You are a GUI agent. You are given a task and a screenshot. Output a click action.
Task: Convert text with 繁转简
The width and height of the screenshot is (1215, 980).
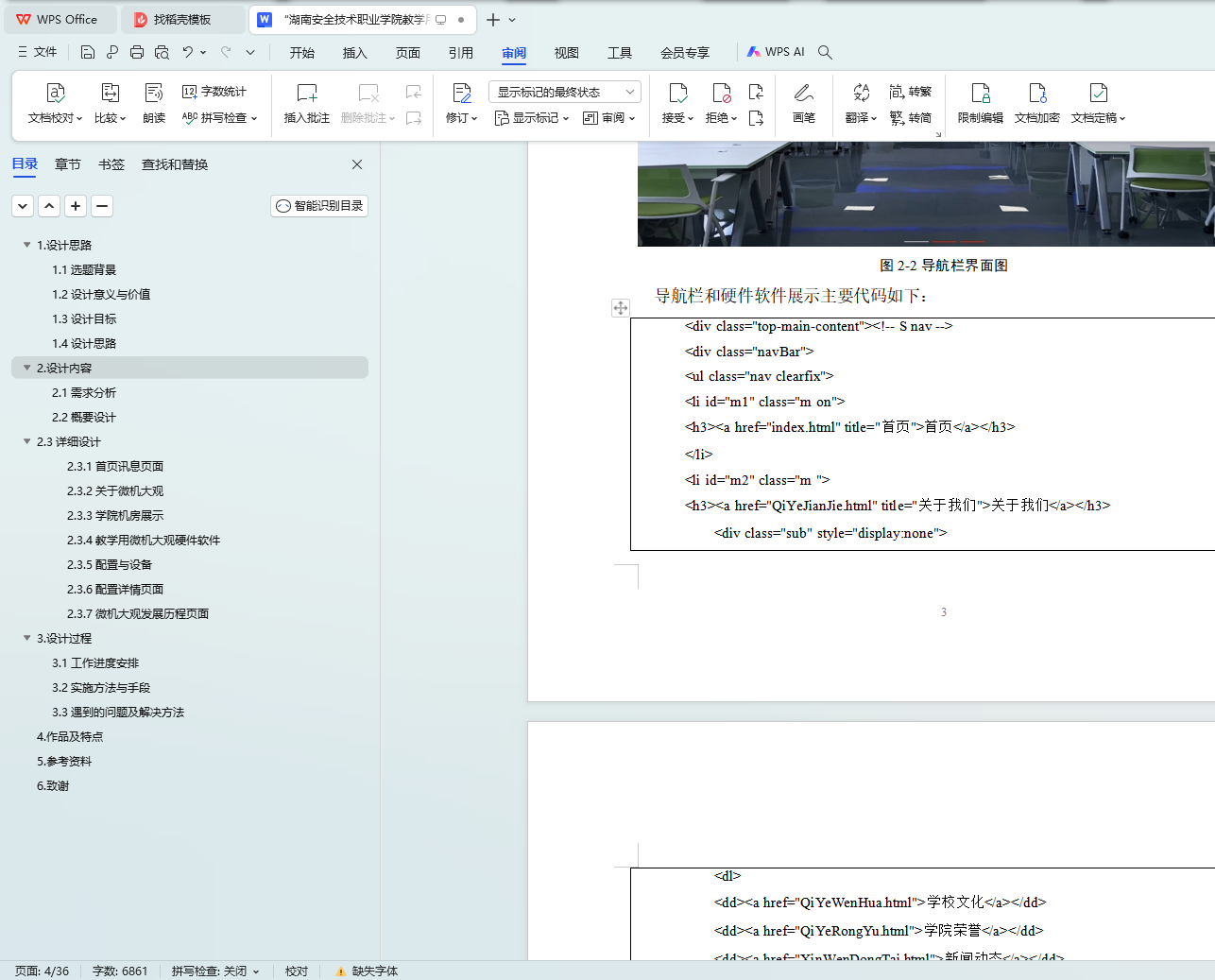pos(911,118)
